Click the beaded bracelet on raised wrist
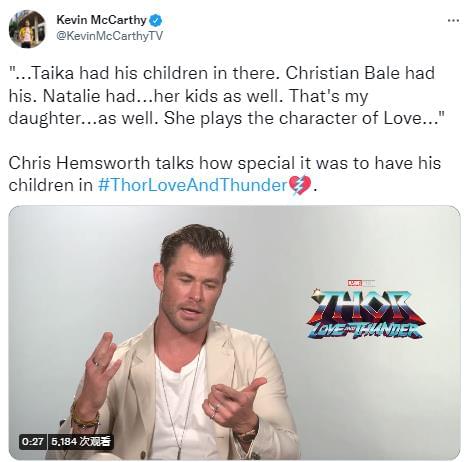The width and height of the screenshot is (470, 462). tap(84, 417)
